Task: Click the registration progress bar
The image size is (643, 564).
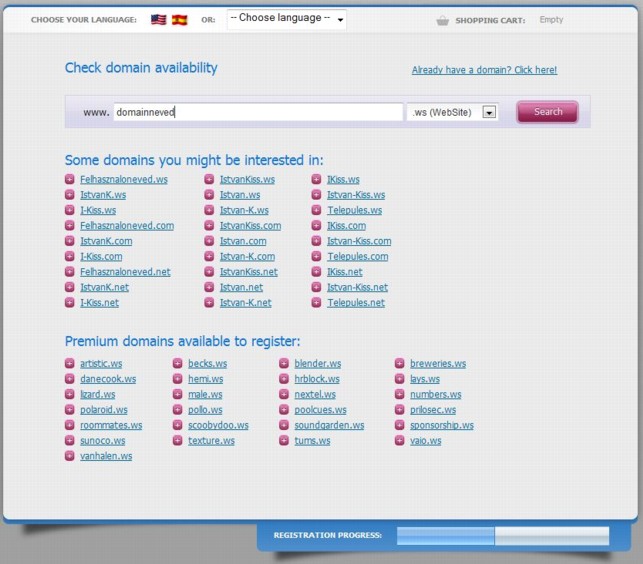Action: [503, 536]
